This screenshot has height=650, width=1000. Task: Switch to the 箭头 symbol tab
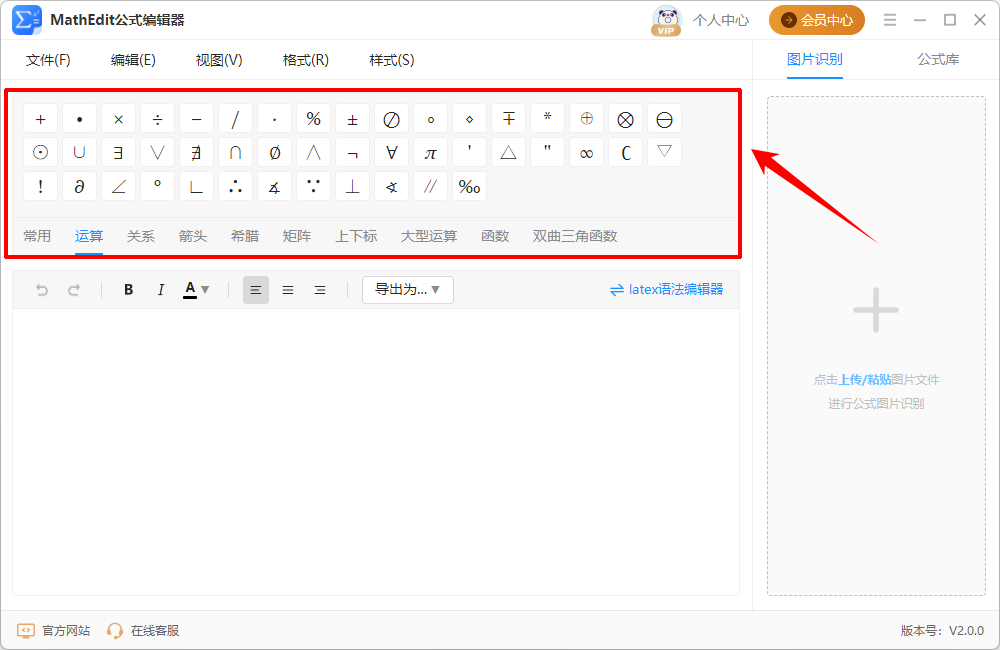coord(193,236)
